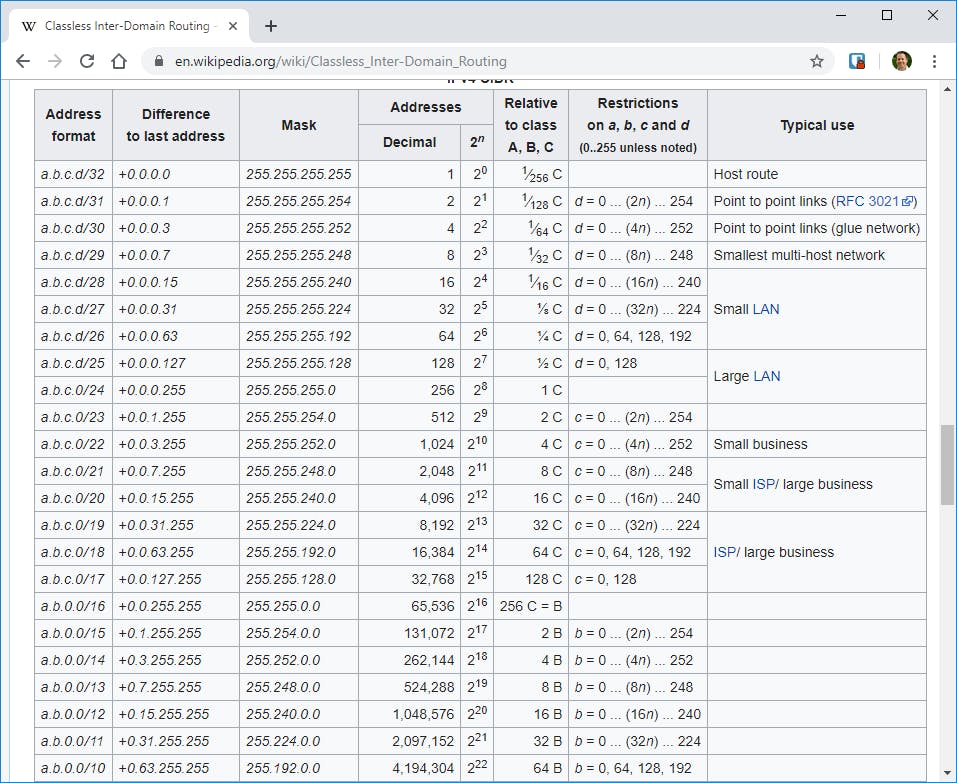Open the Chrome three-dot menu
Screen dimensions: 957x783
934,61
